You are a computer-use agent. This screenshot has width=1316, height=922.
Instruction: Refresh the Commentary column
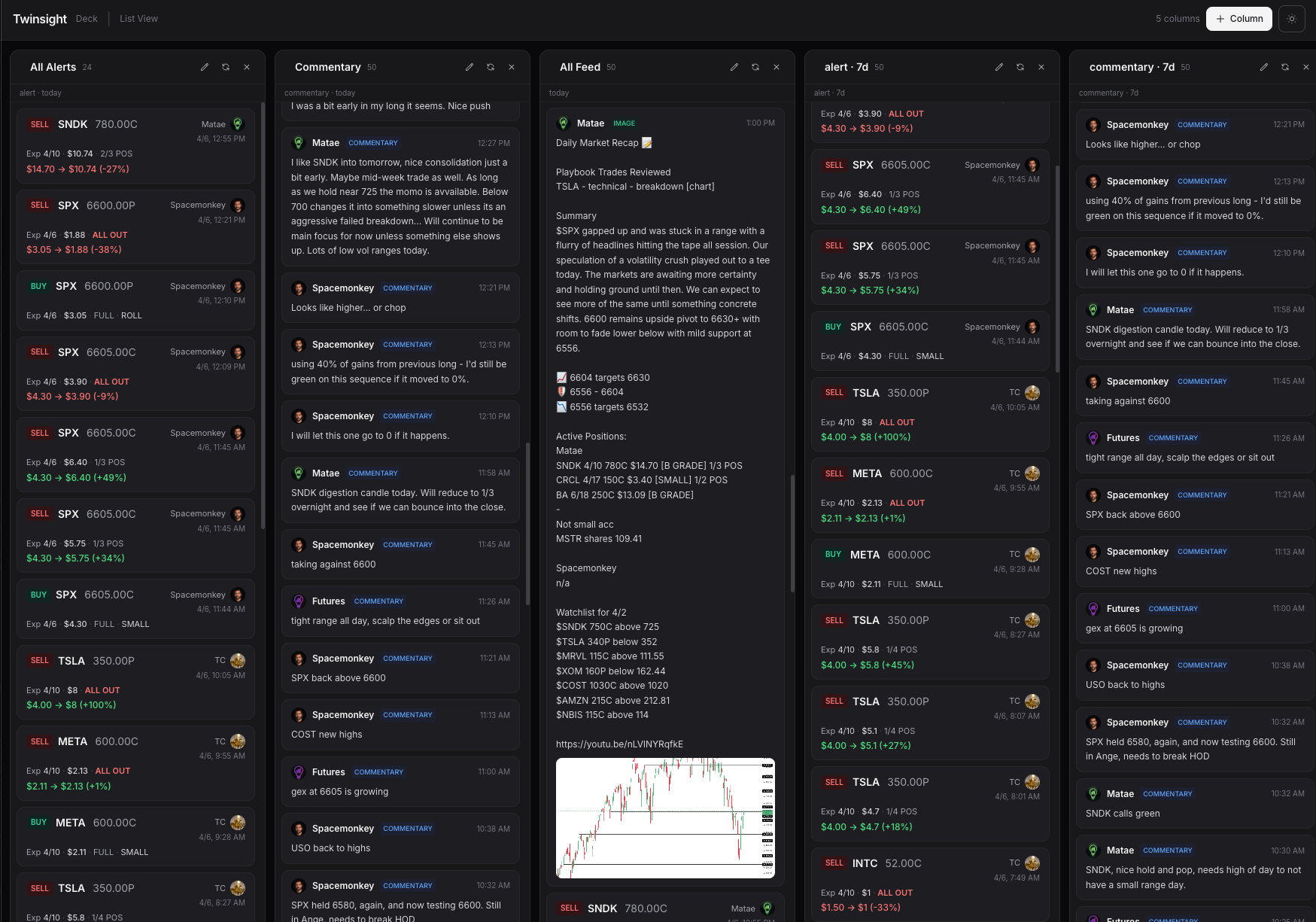pyautogui.click(x=491, y=67)
